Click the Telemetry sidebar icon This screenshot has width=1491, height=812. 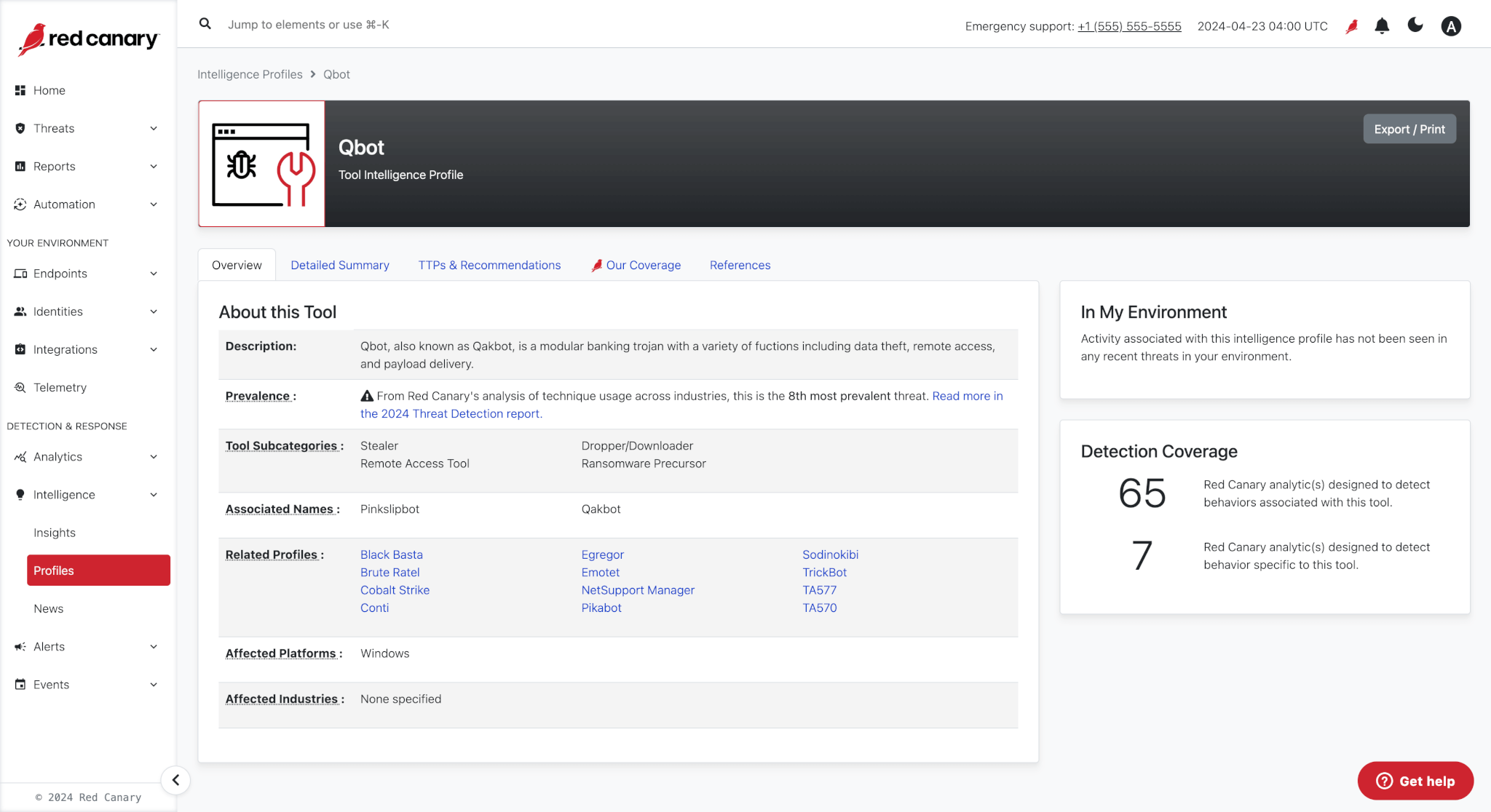(x=20, y=387)
